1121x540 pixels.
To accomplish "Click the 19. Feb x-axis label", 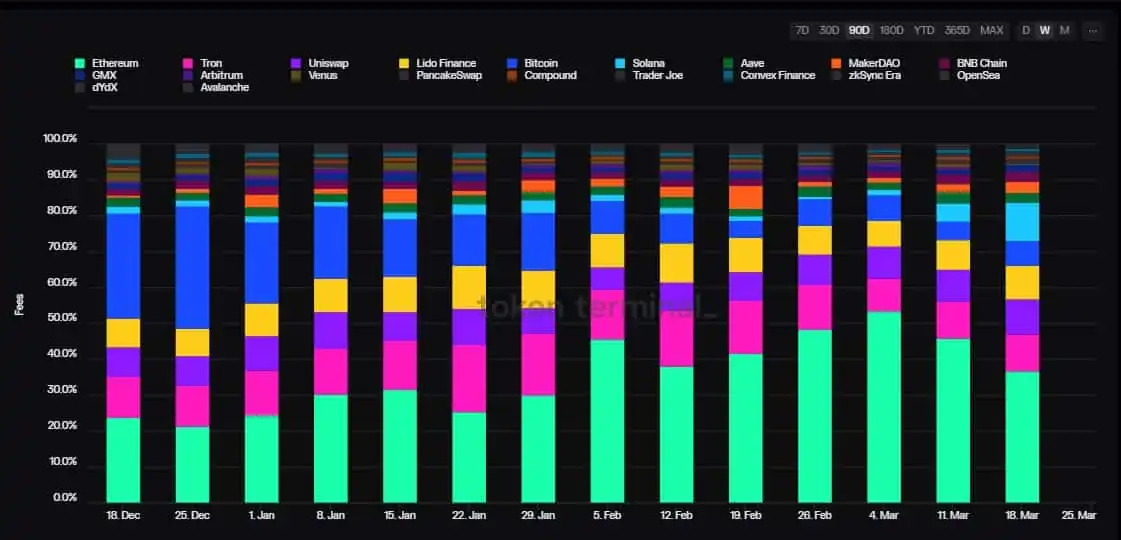I will (746, 516).
